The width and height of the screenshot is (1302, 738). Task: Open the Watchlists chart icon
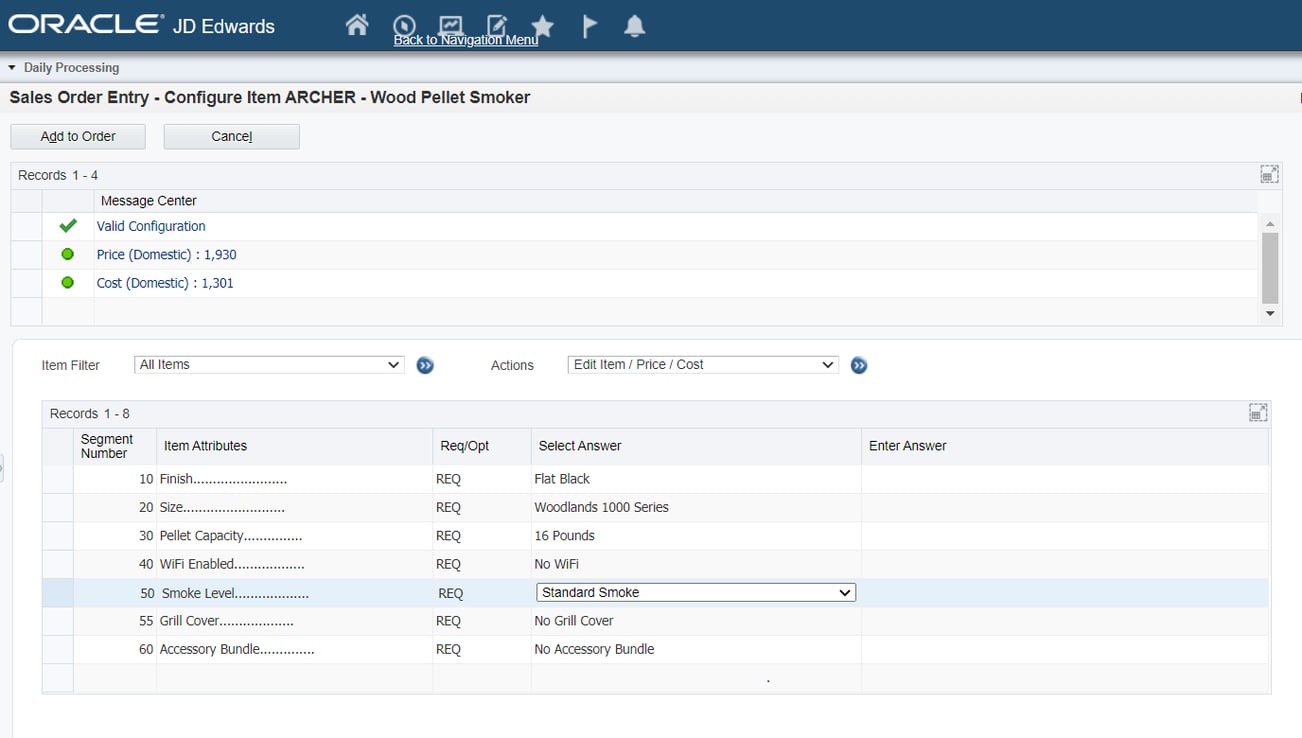point(450,25)
